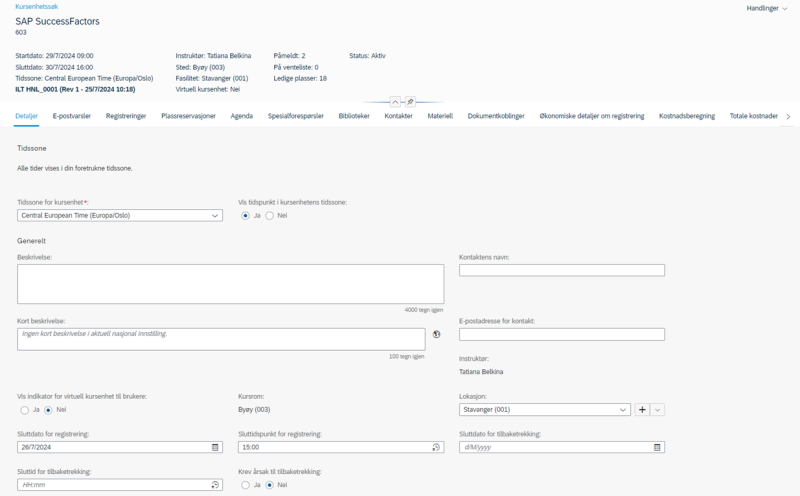800x496 pixels.
Task: Open time picker for Sluttid for tilbaketrekking
Action: [215, 485]
